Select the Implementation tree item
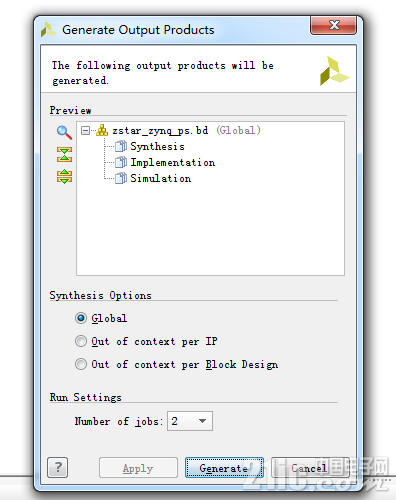396x500 pixels. coord(173,162)
